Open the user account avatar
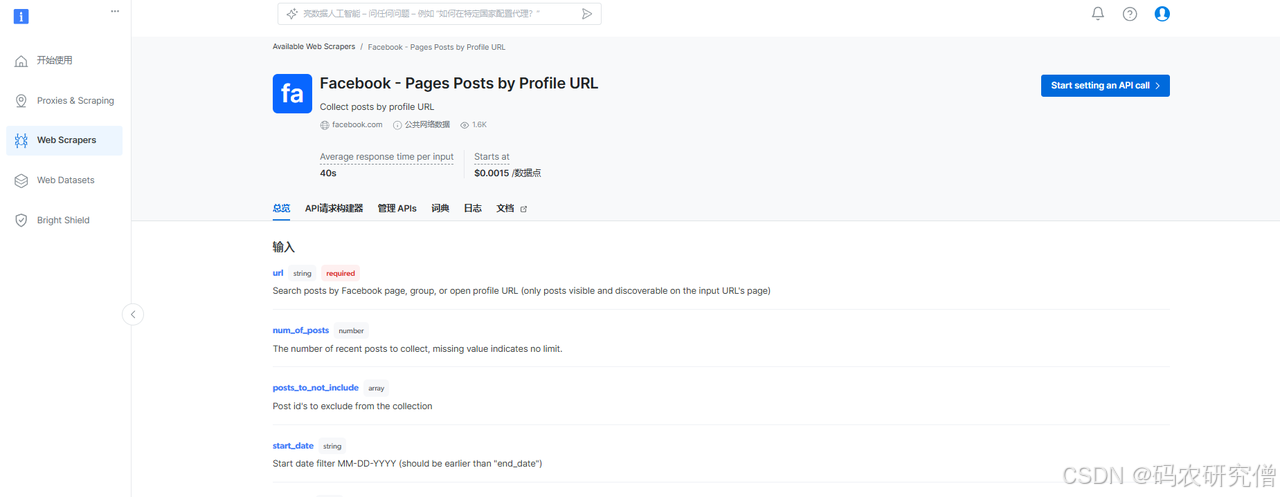This screenshot has width=1280, height=497. click(1162, 14)
